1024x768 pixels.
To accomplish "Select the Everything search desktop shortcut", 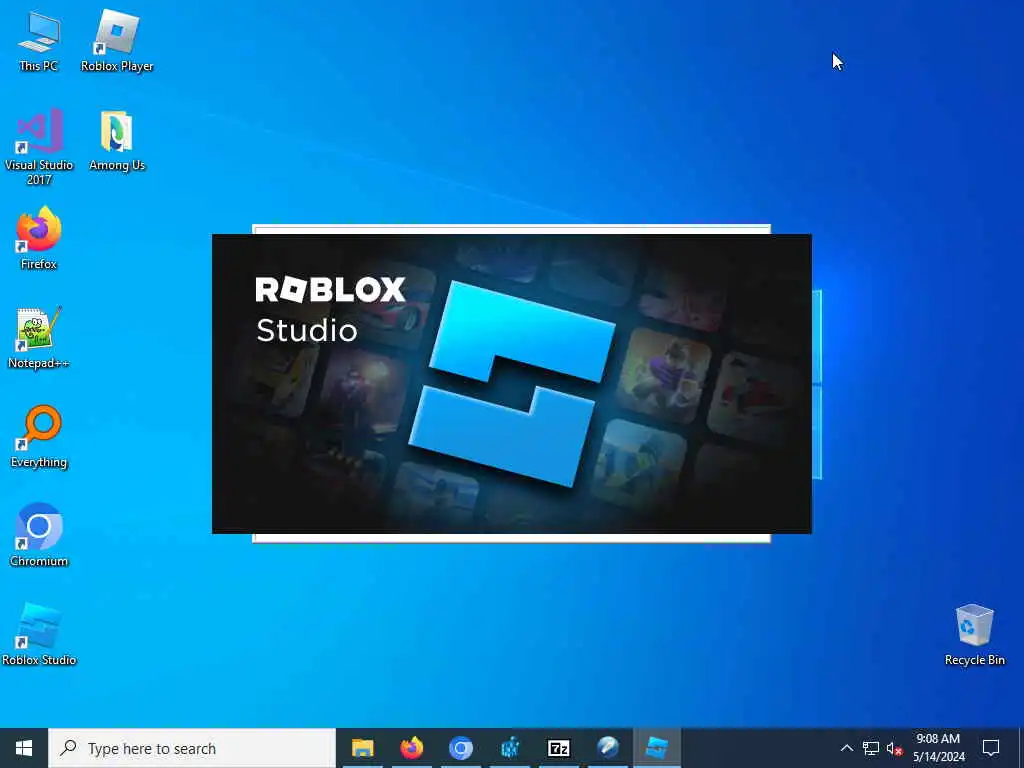I will (39, 437).
